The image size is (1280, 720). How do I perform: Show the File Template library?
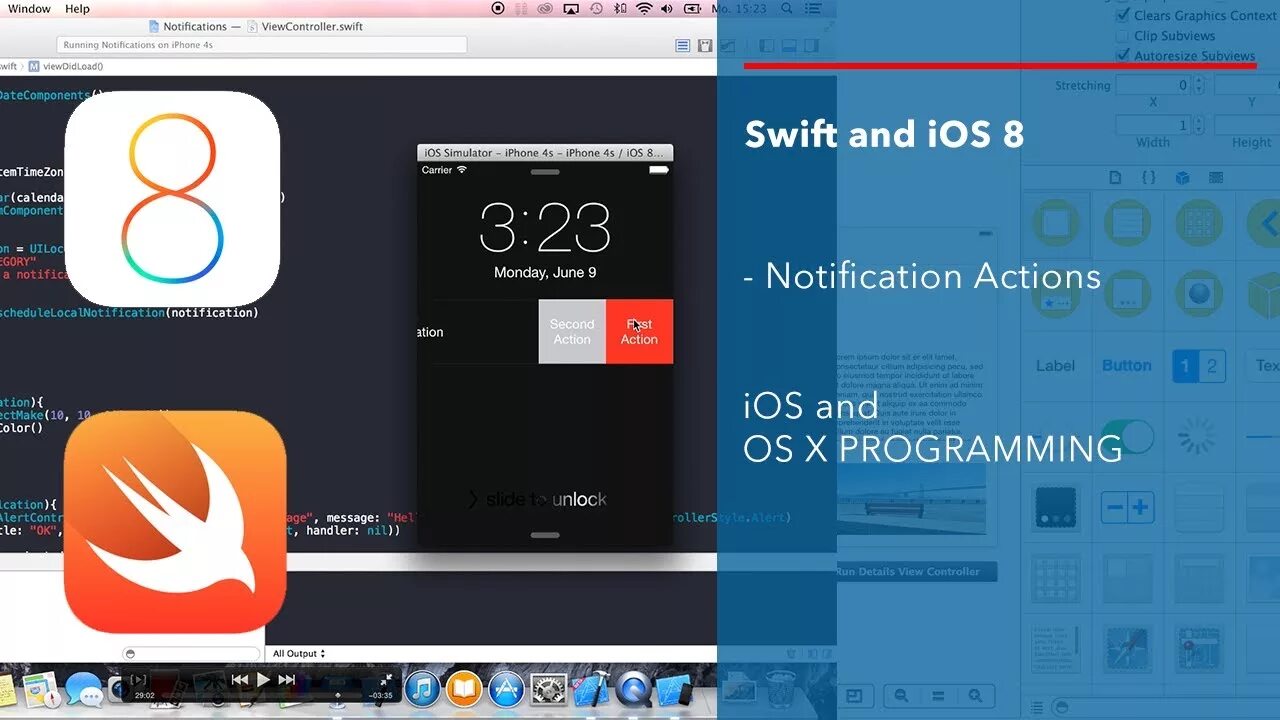click(1116, 178)
